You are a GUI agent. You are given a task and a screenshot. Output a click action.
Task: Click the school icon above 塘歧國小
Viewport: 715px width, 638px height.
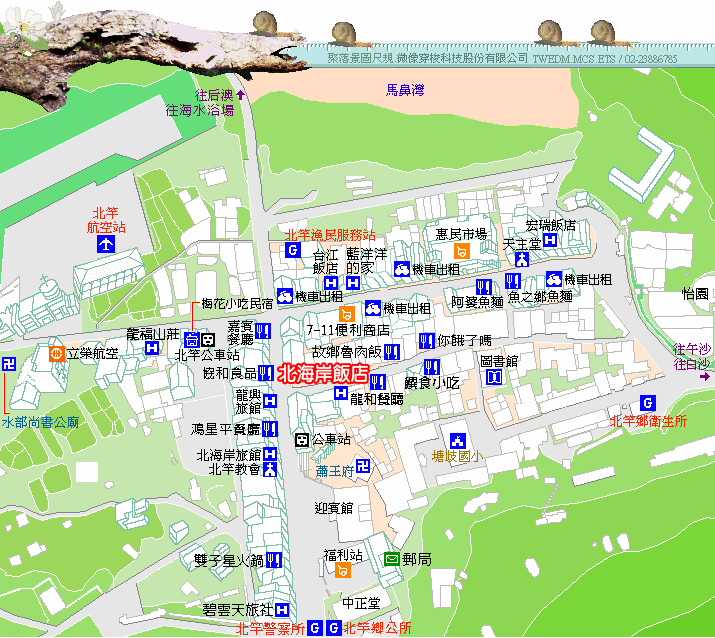coord(458,441)
